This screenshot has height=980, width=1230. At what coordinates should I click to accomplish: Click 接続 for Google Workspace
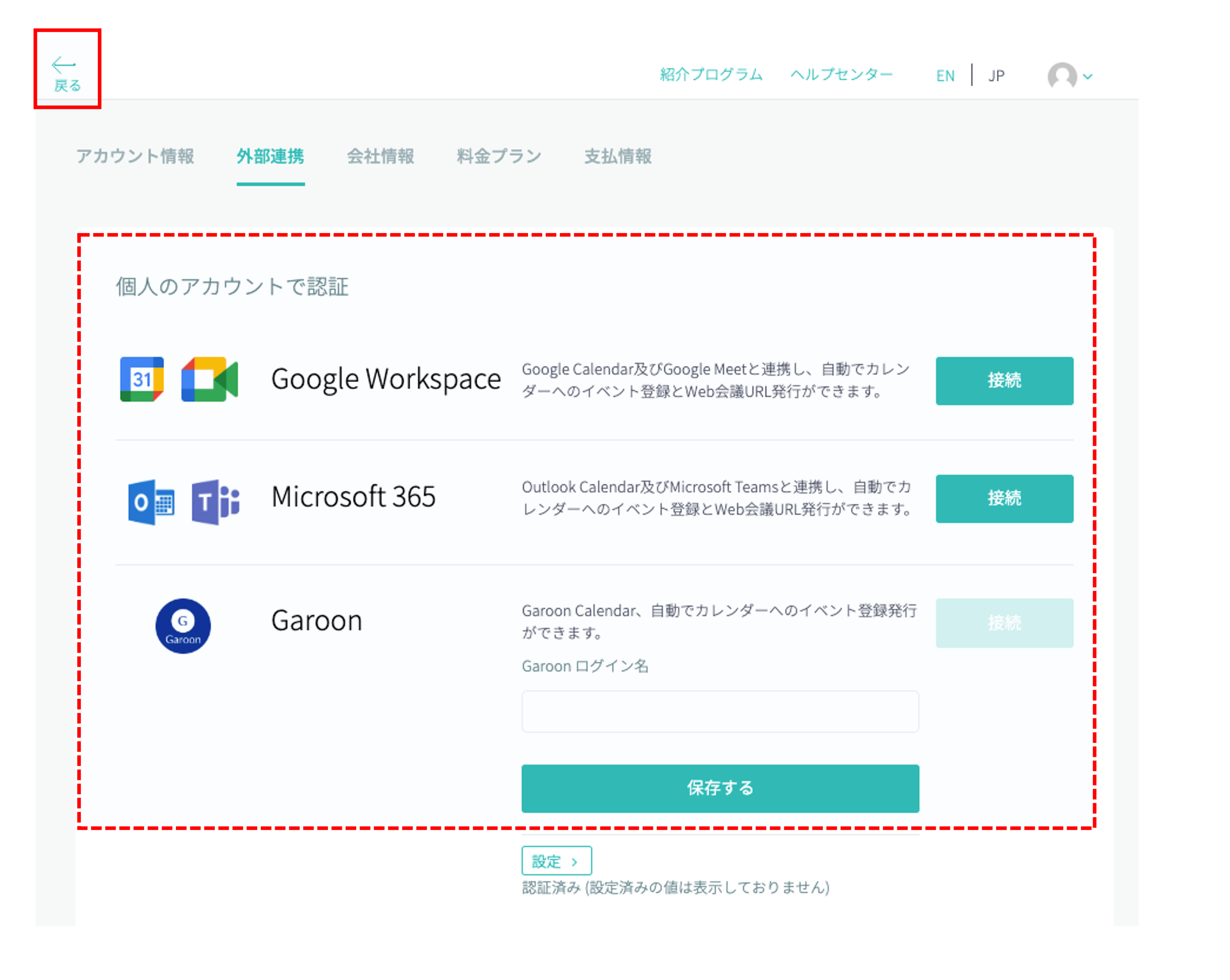click(x=1004, y=381)
